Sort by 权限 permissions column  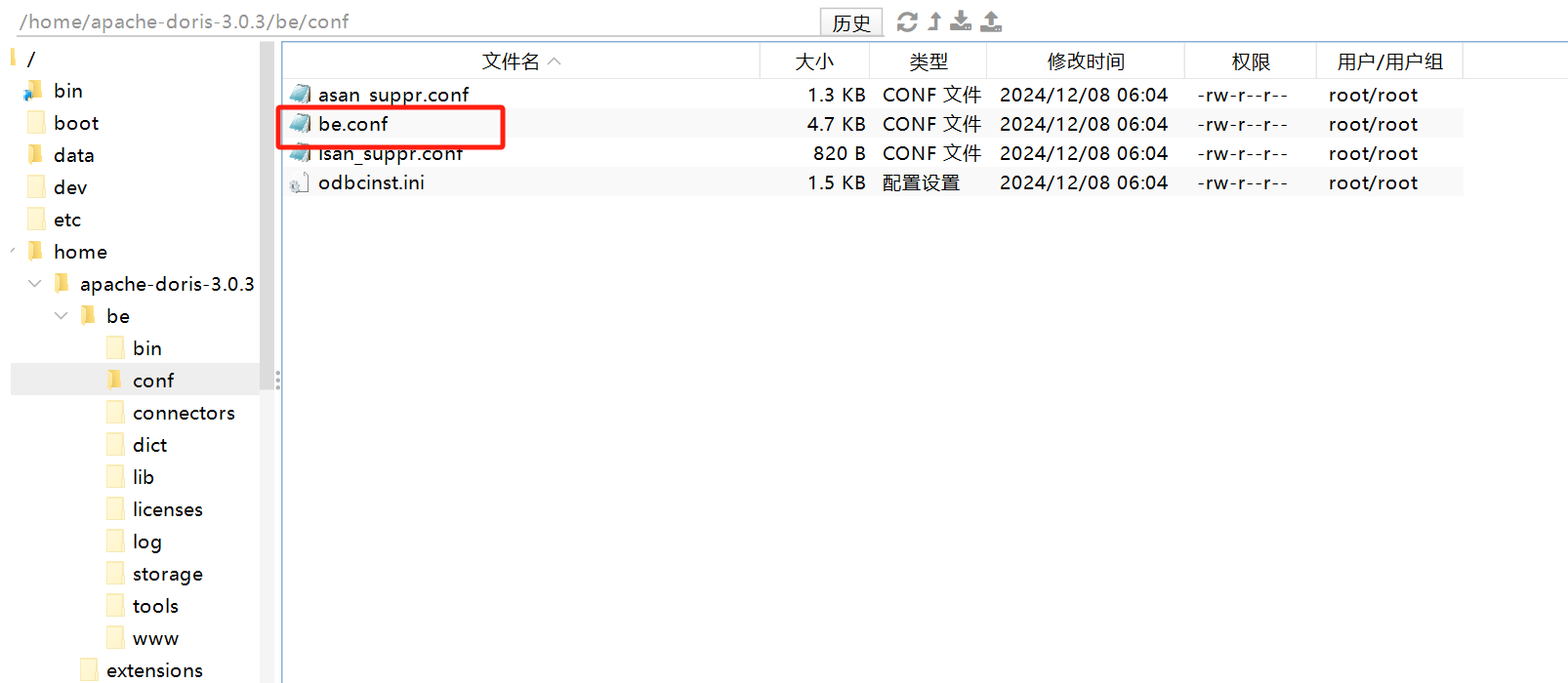point(1251,61)
